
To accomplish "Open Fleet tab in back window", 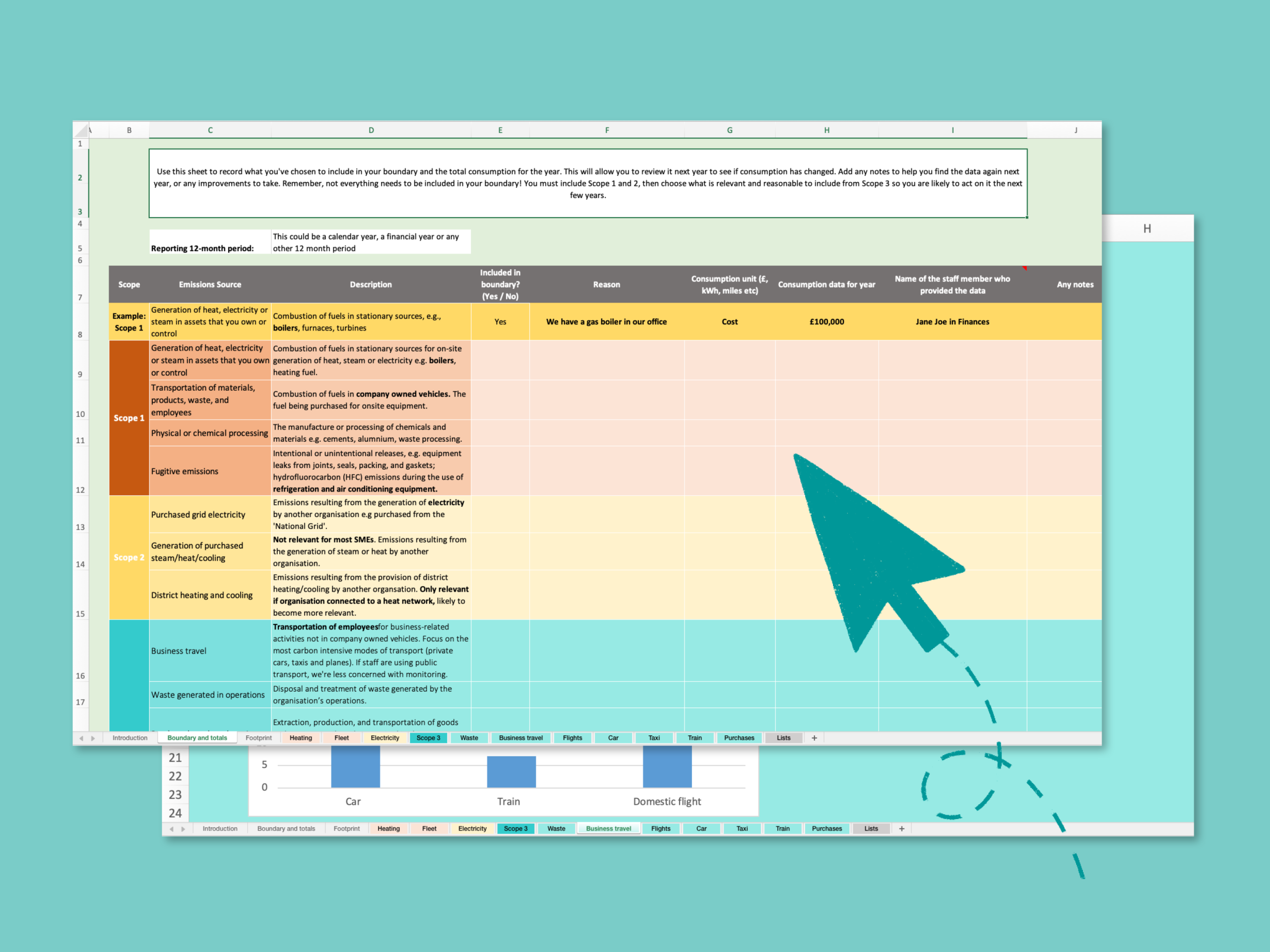I will pyautogui.click(x=430, y=829).
